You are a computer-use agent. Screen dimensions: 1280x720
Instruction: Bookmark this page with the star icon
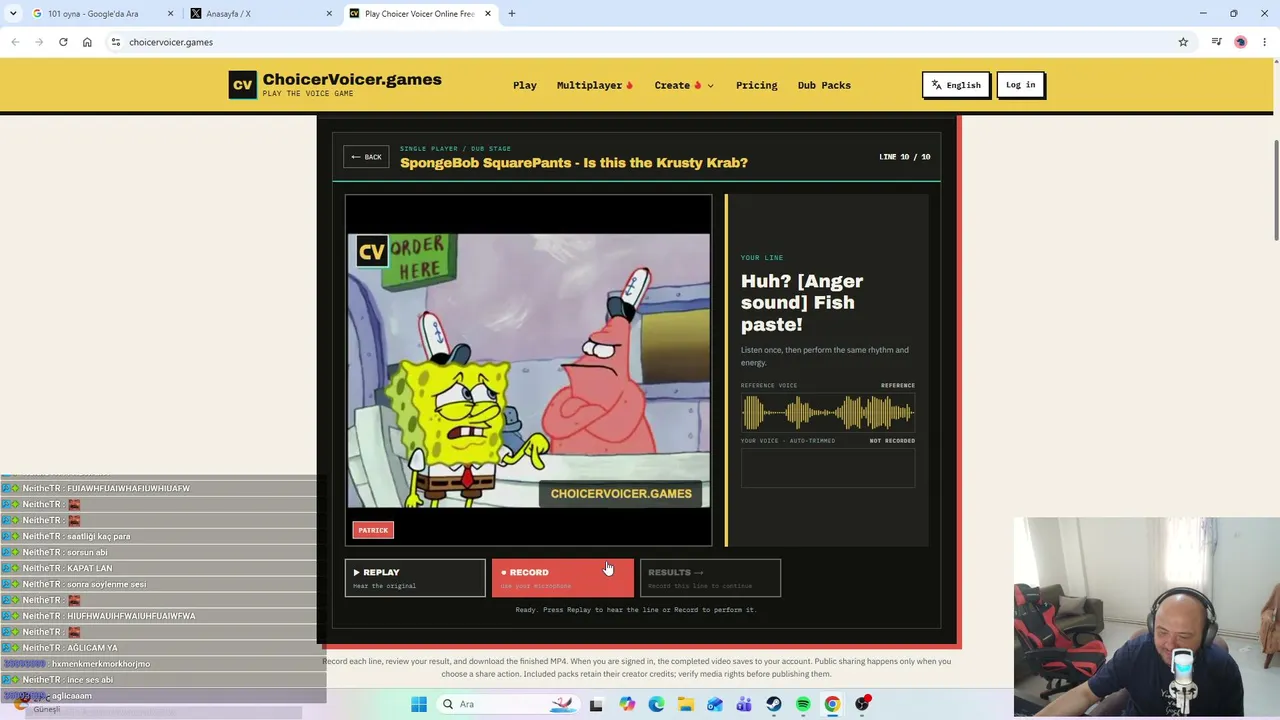(1183, 42)
